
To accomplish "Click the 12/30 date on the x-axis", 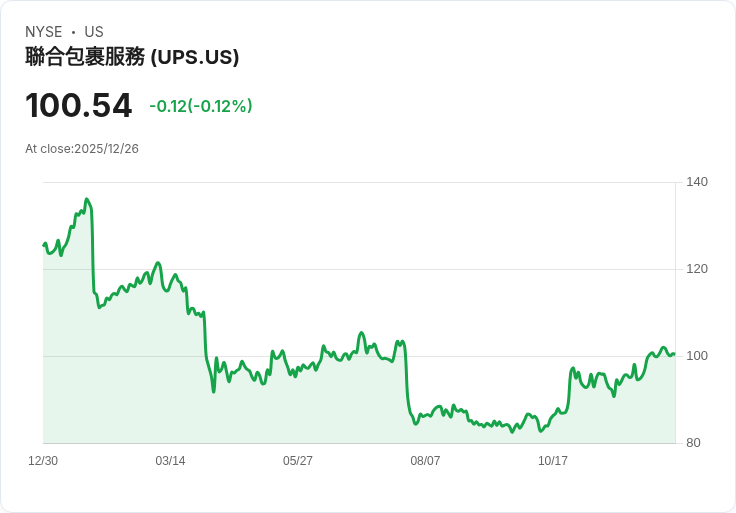I will (43, 461).
